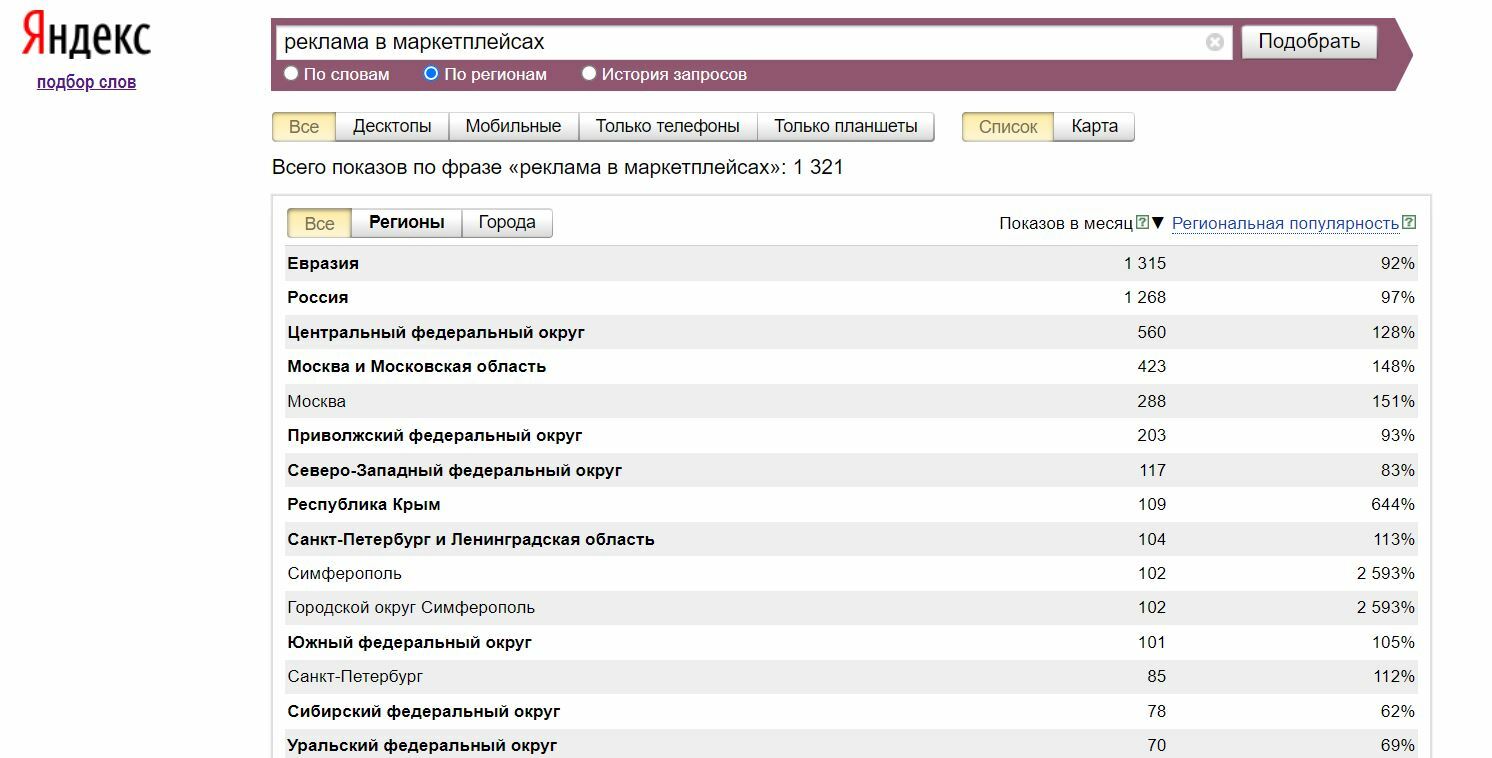Filter by Мобильные devices
The width and height of the screenshot is (1492, 758).
tap(513, 127)
